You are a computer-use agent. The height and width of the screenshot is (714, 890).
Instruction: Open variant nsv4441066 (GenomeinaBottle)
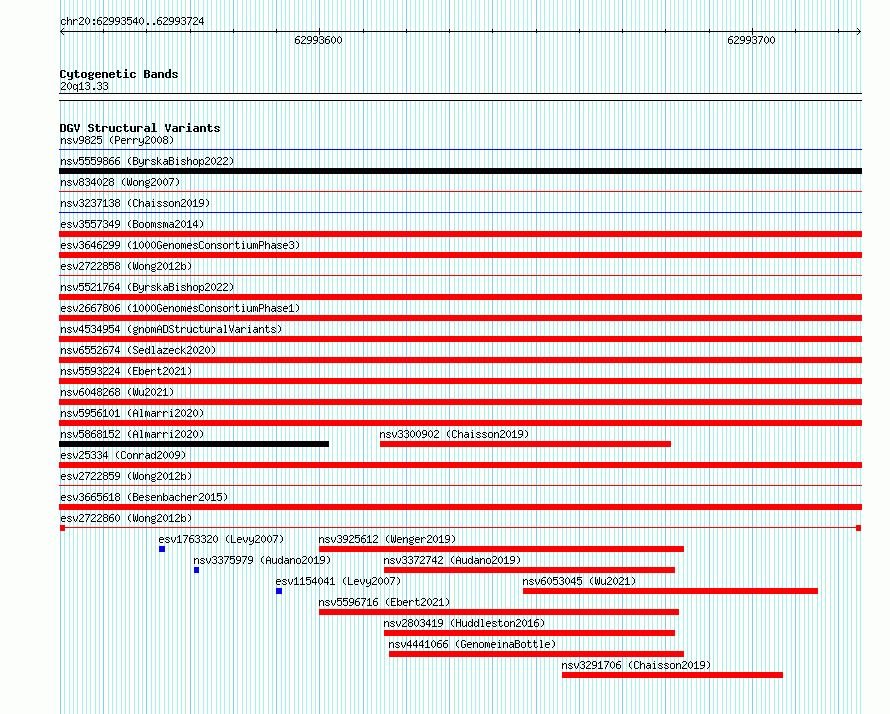pyautogui.click(x=472, y=644)
